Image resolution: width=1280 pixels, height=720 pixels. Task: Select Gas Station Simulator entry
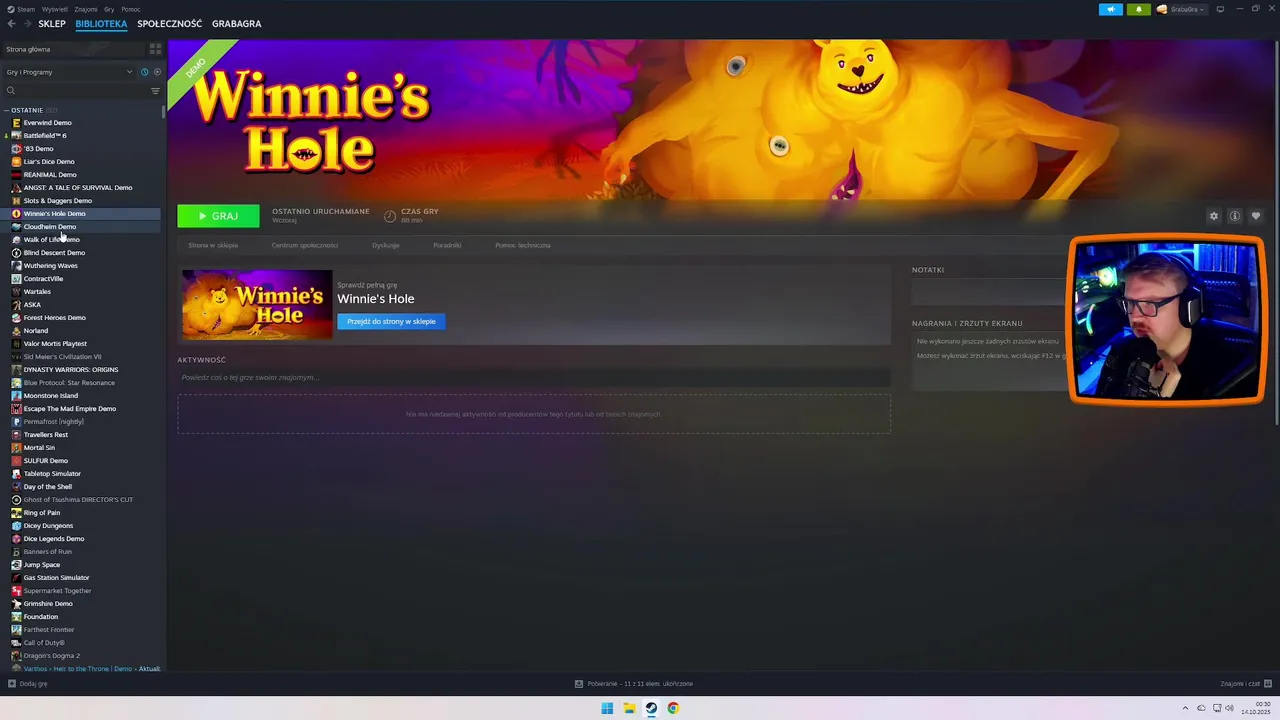56,578
